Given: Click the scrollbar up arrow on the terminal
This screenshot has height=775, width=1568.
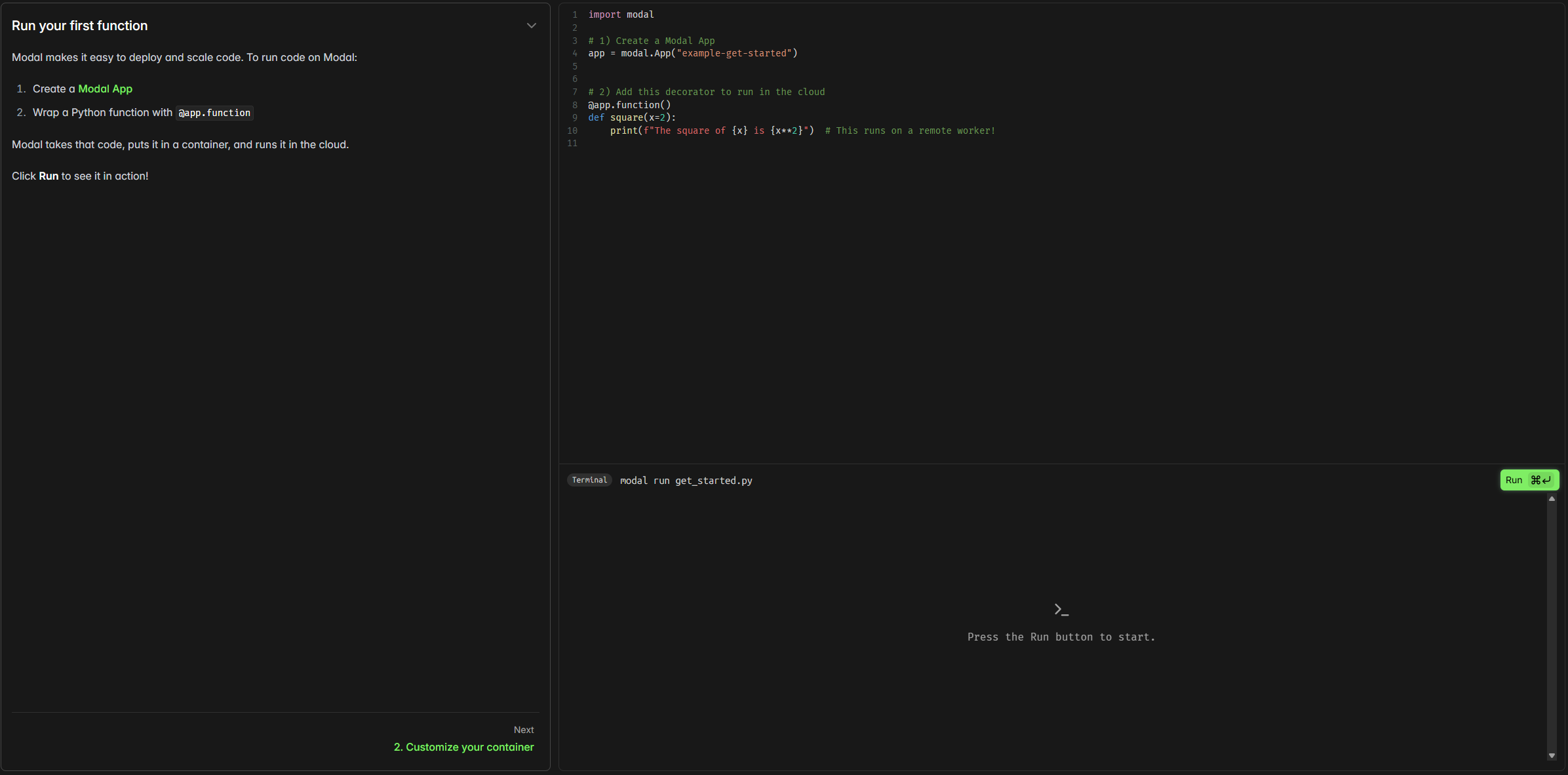Looking at the screenshot, I should [x=1552, y=499].
